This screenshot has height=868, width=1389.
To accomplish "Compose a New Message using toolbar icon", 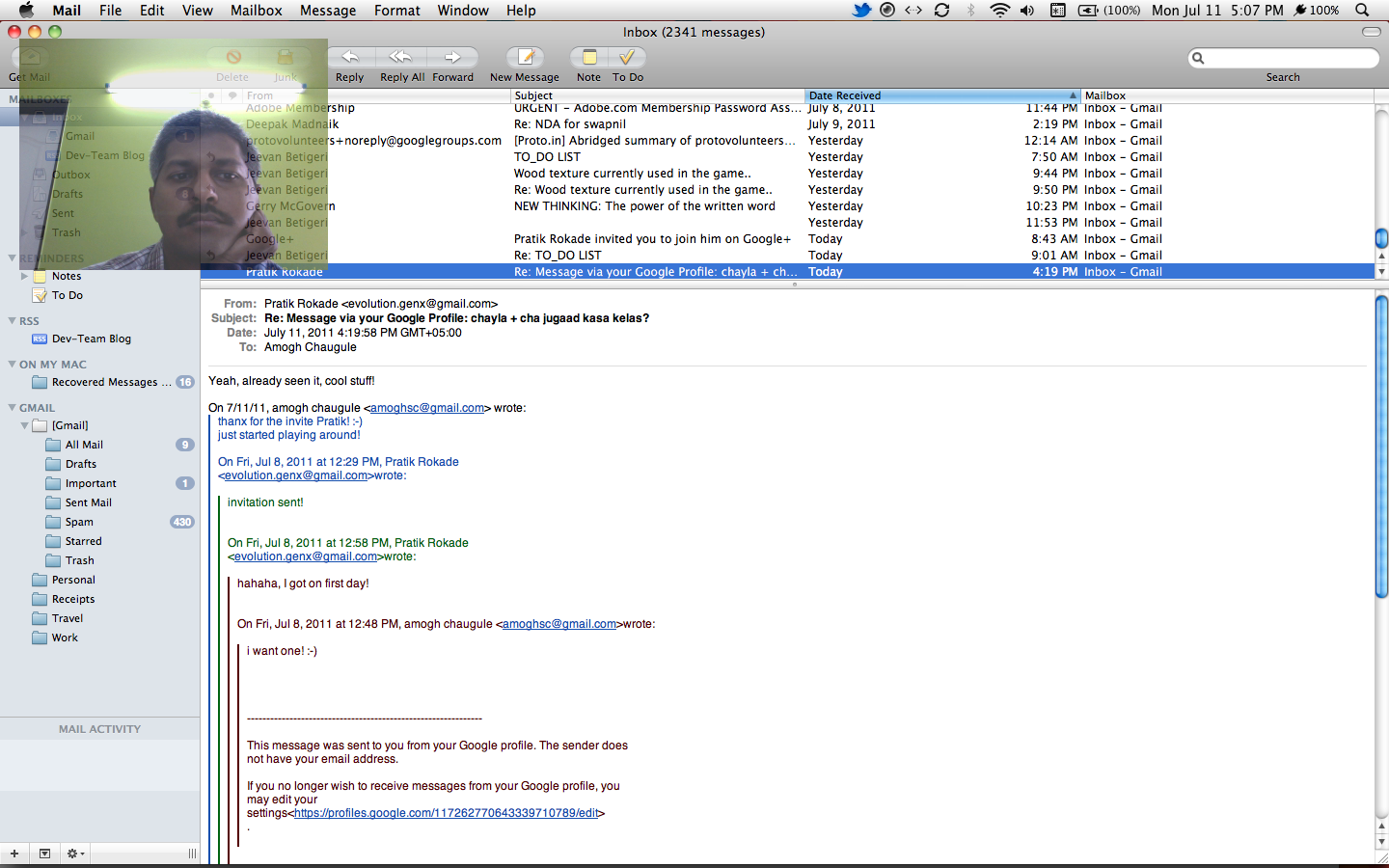I will pos(525,58).
